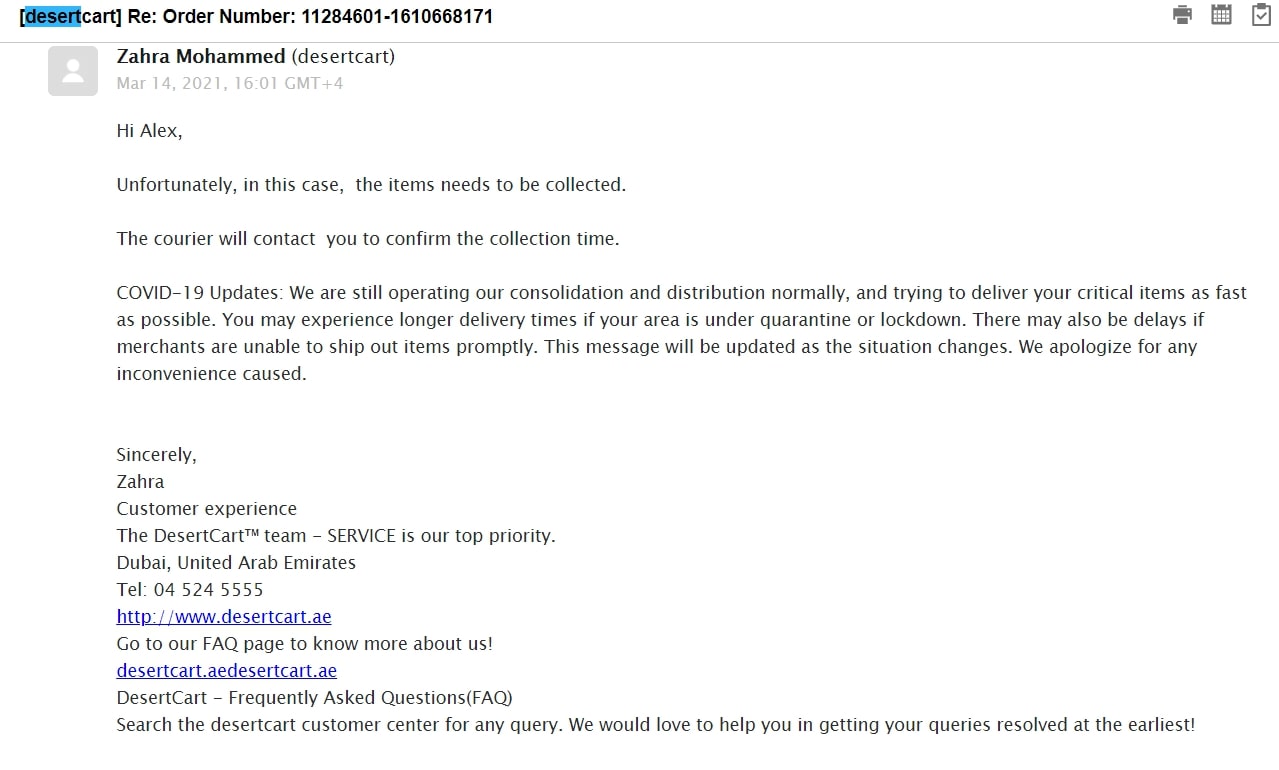Click sender name Zahra Mohammed
The image size is (1279, 770).
click(x=201, y=57)
